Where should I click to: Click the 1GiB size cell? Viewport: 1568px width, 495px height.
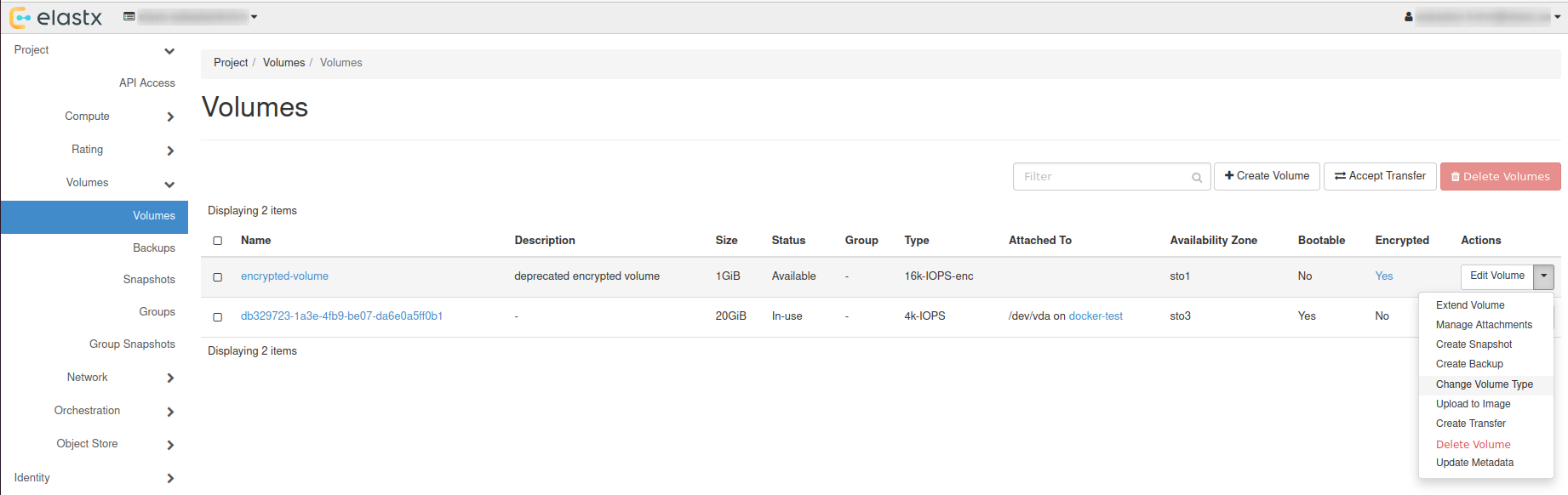[728, 276]
